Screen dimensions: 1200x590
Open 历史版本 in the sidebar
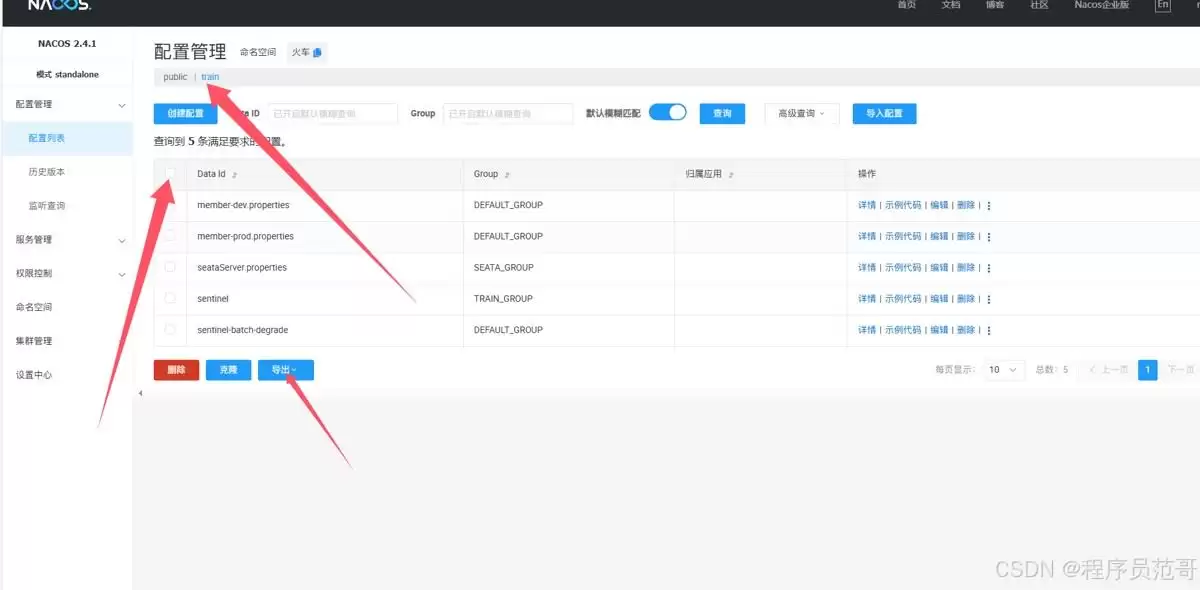47,172
